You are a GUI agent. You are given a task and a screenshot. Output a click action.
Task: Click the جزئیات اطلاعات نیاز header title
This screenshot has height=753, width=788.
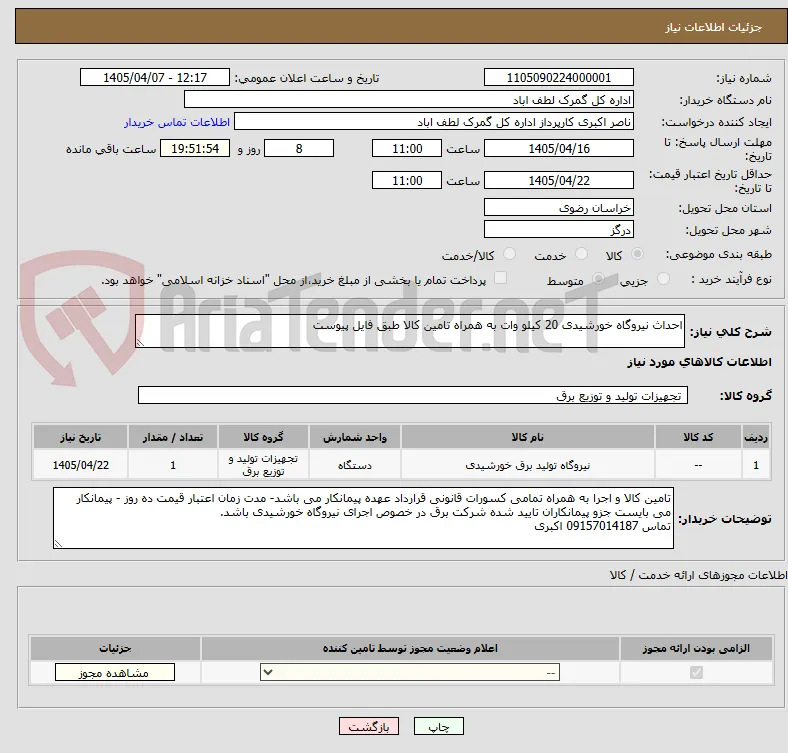coord(713,27)
